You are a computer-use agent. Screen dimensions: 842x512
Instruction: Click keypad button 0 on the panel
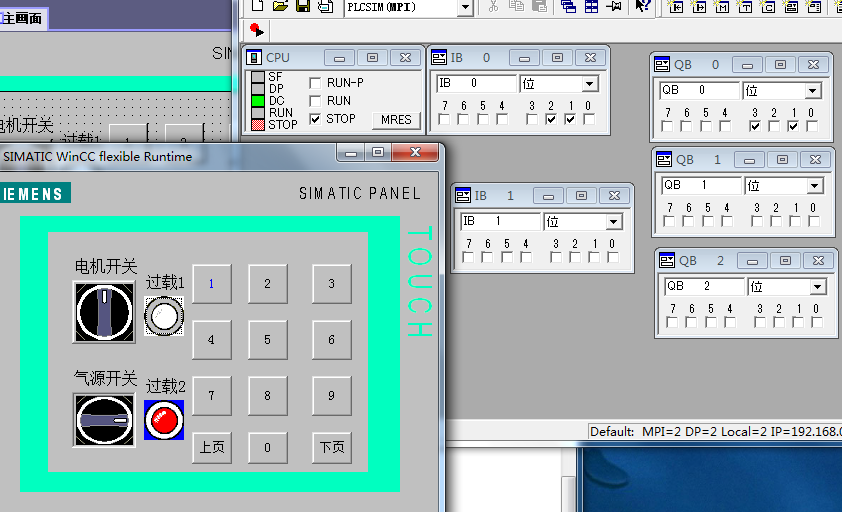(267, 448)
